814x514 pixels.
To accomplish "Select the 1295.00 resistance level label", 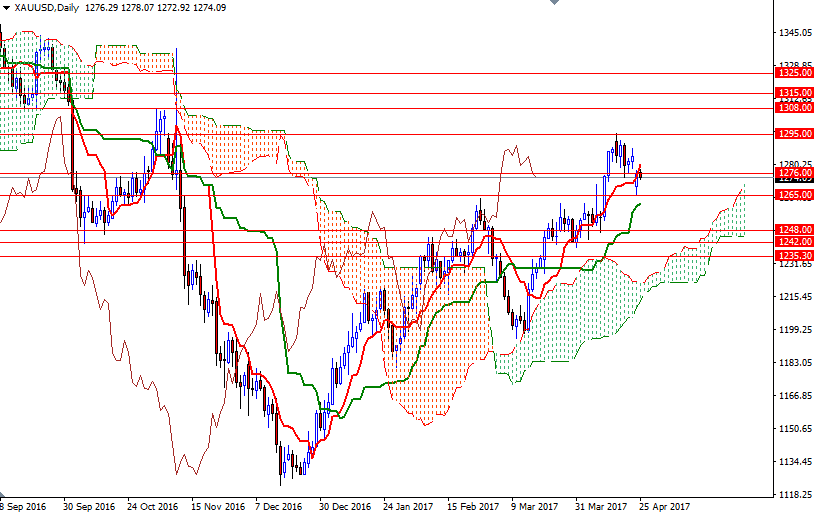I will click(793, 134).
